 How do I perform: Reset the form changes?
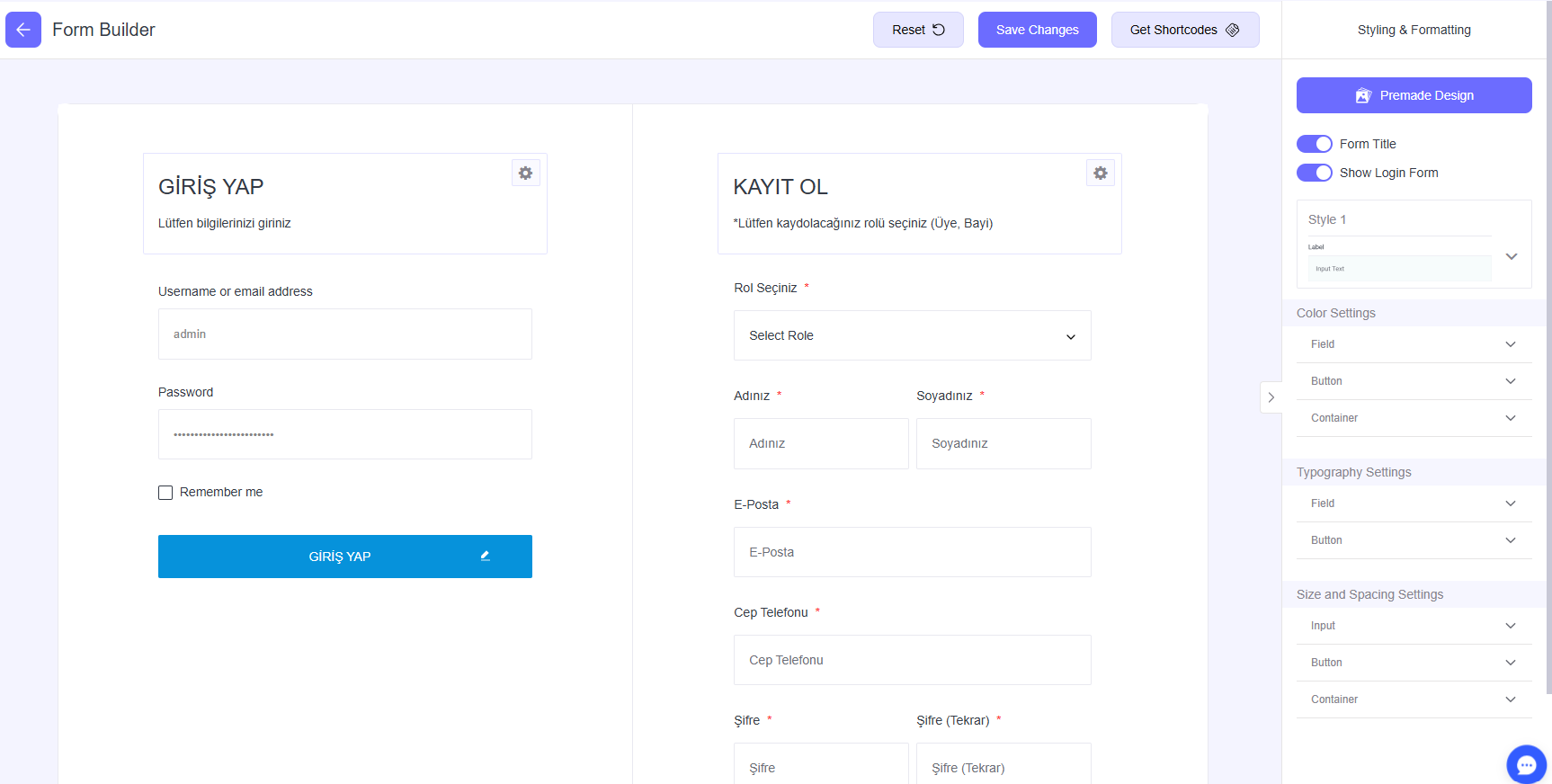pyautogui.click(x=918, y=30)
